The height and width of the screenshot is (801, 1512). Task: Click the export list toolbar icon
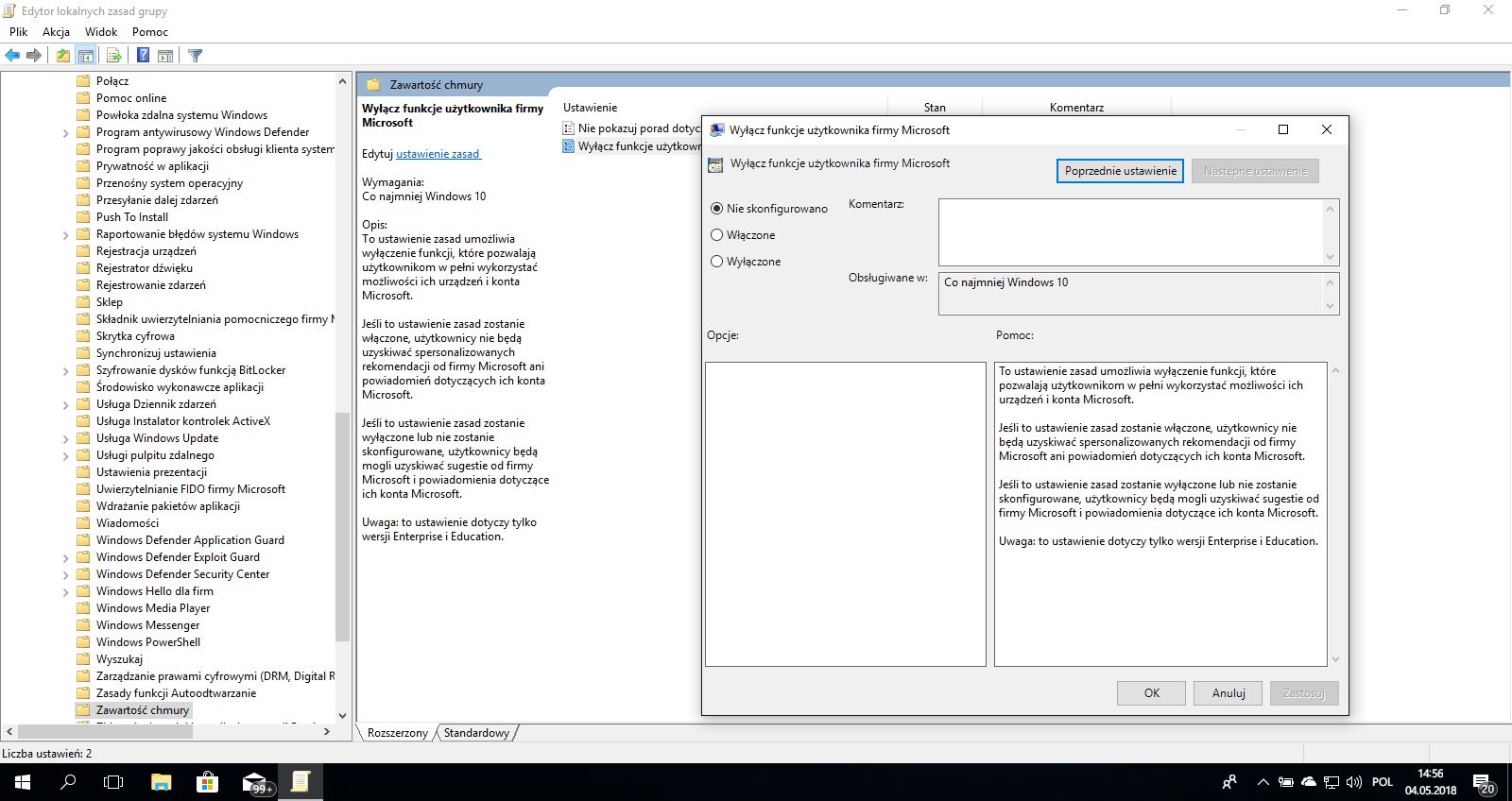coord(114,56)
